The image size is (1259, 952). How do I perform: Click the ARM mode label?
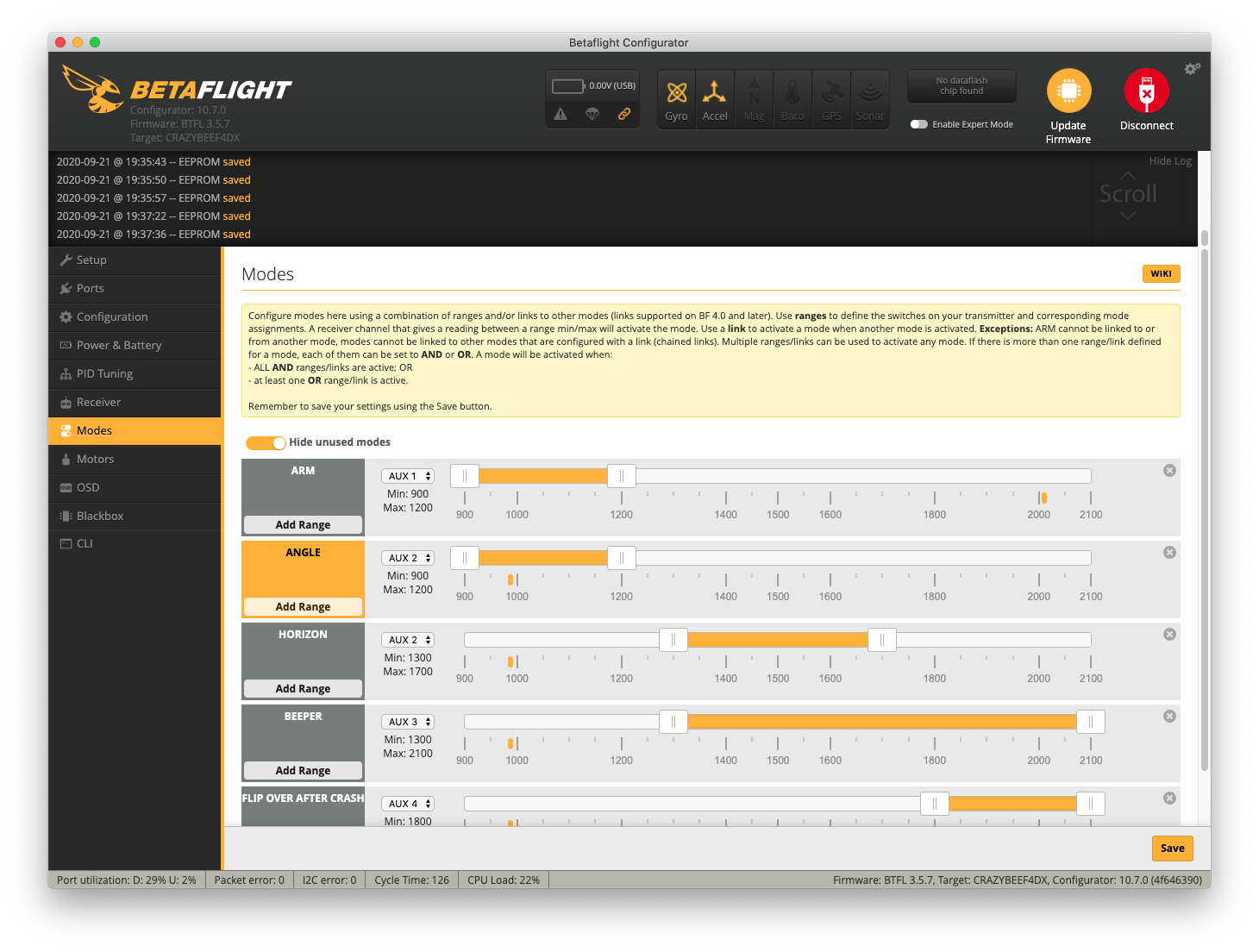click(x=303, y=471)
